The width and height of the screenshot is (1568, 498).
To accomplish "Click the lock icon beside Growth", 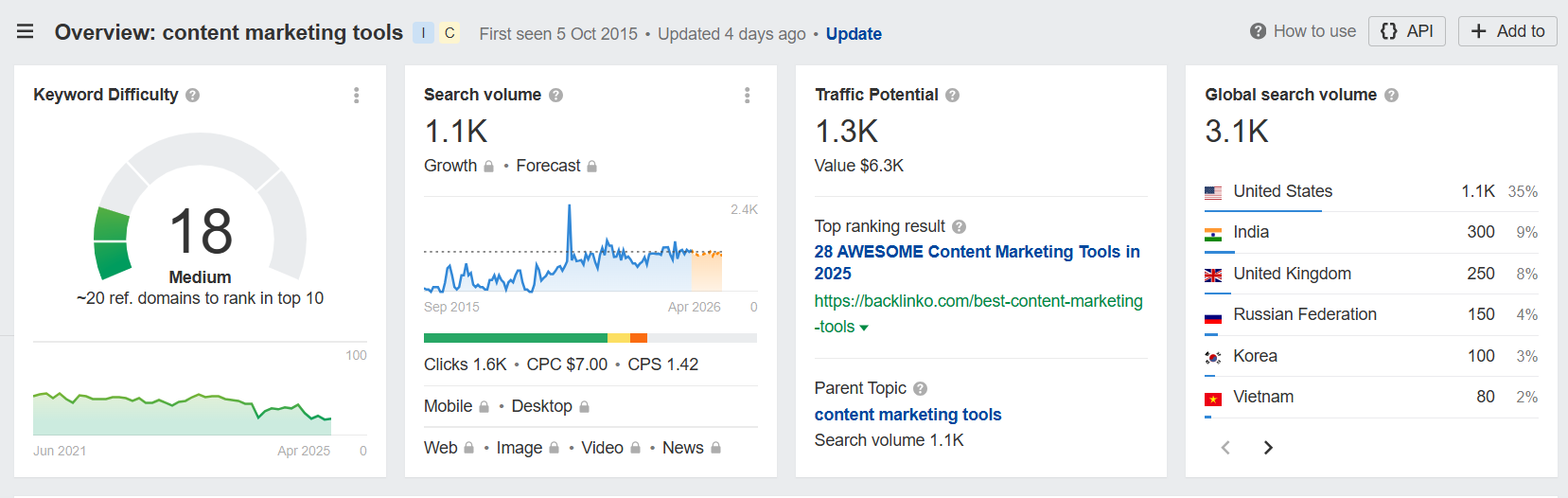I will click(488, 167).
